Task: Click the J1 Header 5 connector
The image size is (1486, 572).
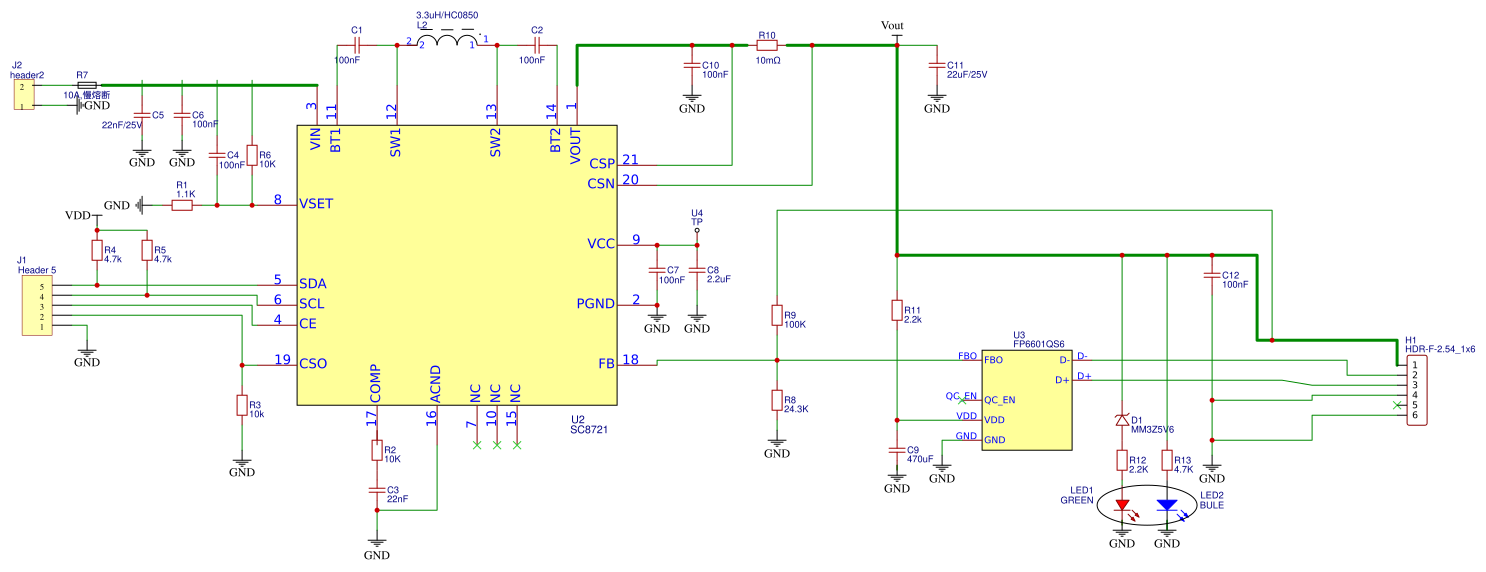Action: (38, 307)
